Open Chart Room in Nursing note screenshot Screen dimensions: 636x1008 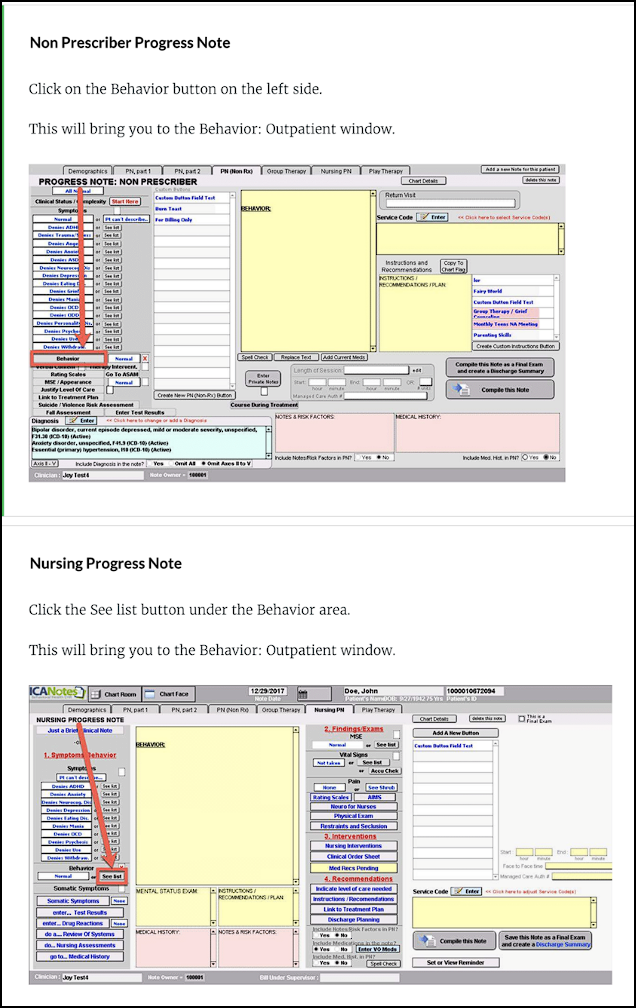[x=114, y=694]
